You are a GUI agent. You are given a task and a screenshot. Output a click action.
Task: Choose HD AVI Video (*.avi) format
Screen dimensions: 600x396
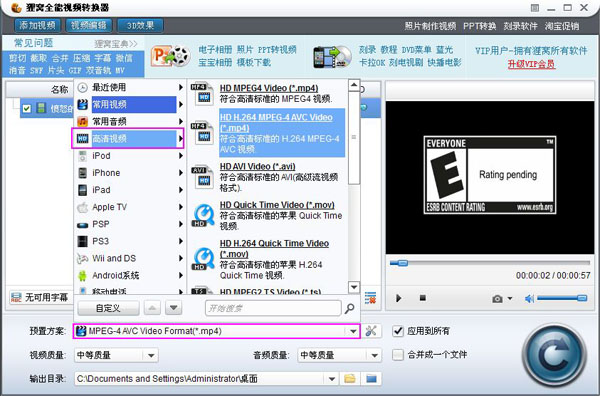tap(258, 166)
